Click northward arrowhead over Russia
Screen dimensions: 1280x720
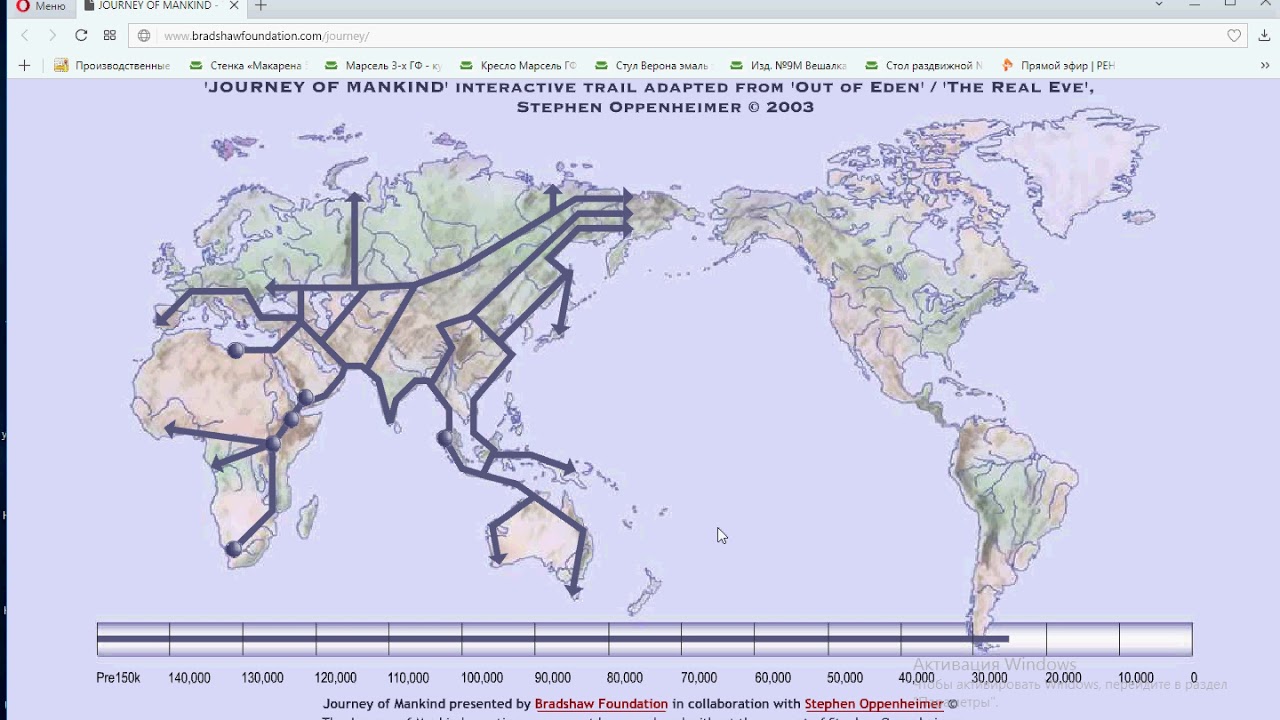(x=354, y=198)
